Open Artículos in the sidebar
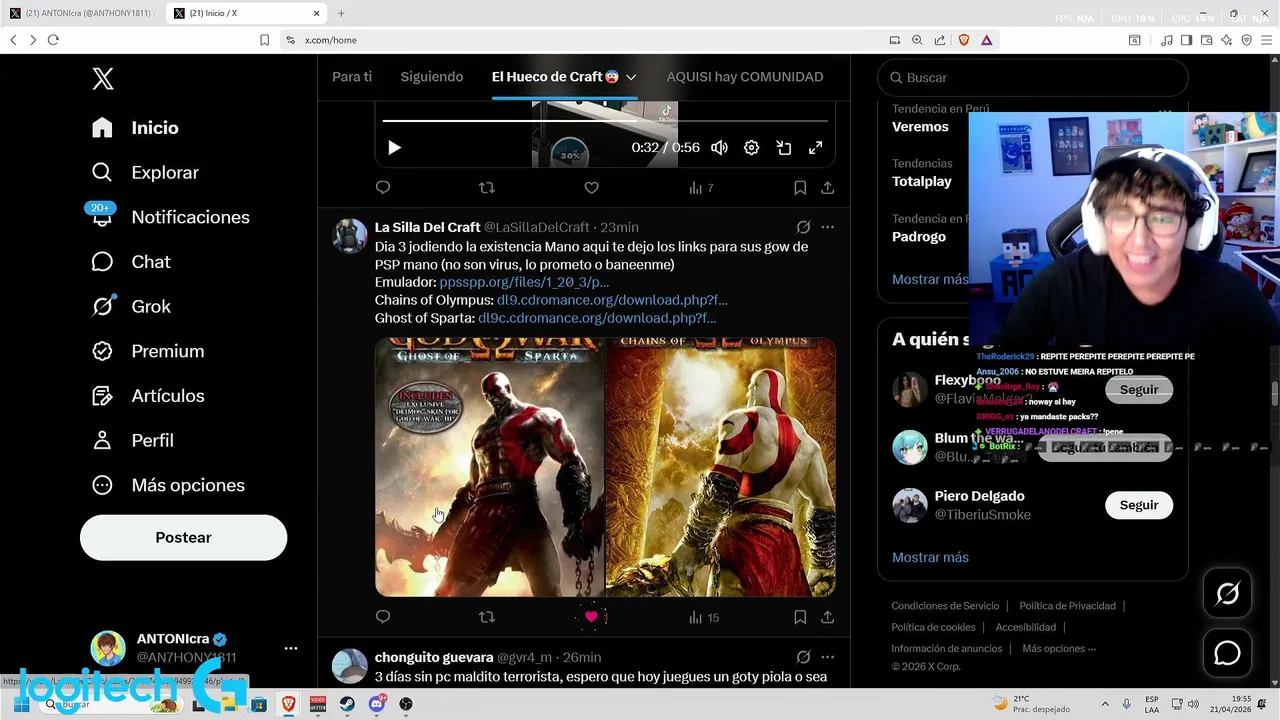1280x720 pixels. click(147, 396)
